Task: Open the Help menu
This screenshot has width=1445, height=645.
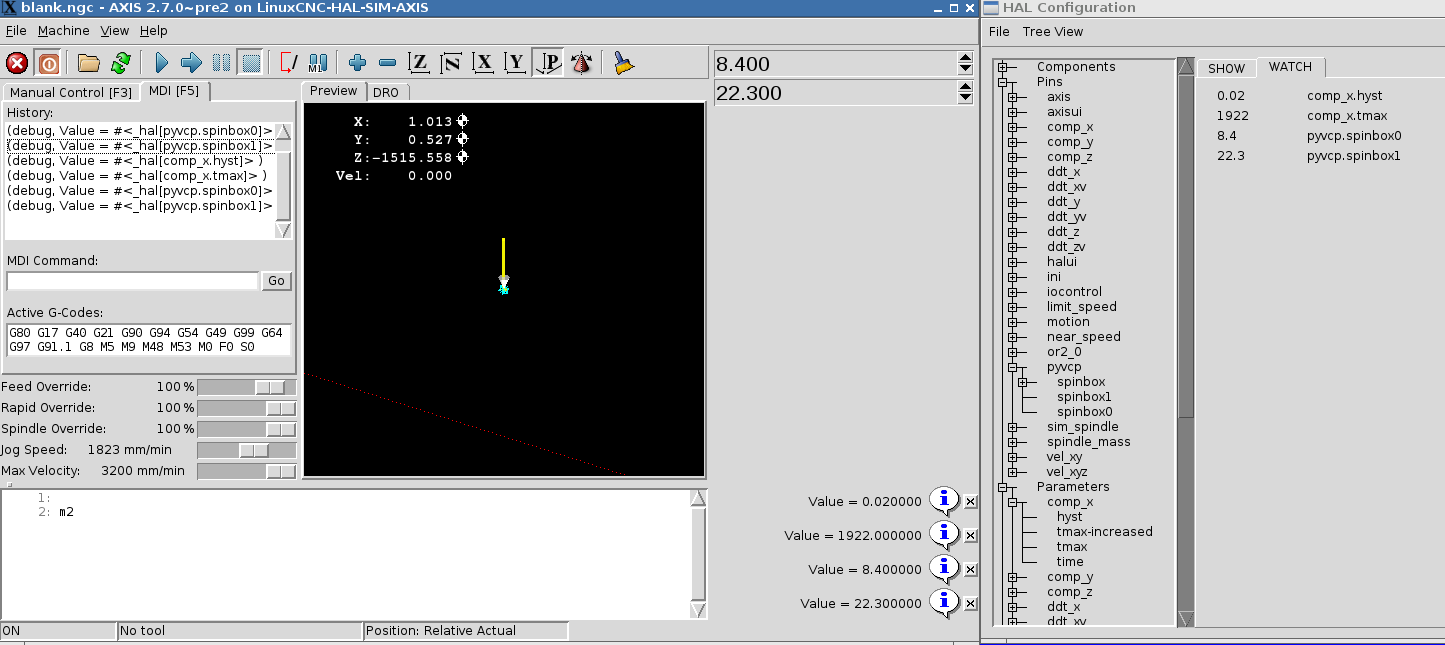Action: [154, 31]
